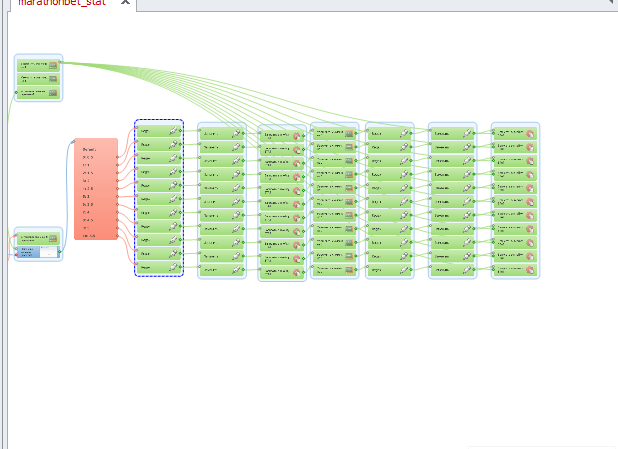Click syringe icon of top block in sixth column
Screen dimensions: 618x449
[467, 134]
